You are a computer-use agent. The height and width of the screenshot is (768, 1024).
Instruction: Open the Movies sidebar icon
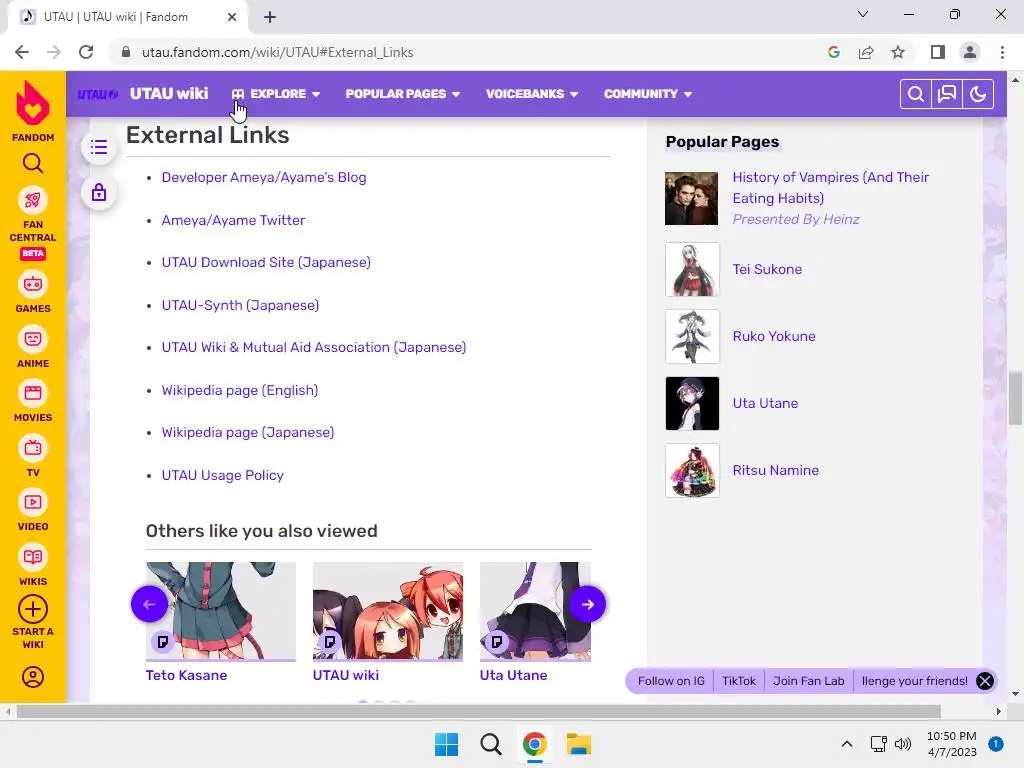tap(33, 394)
